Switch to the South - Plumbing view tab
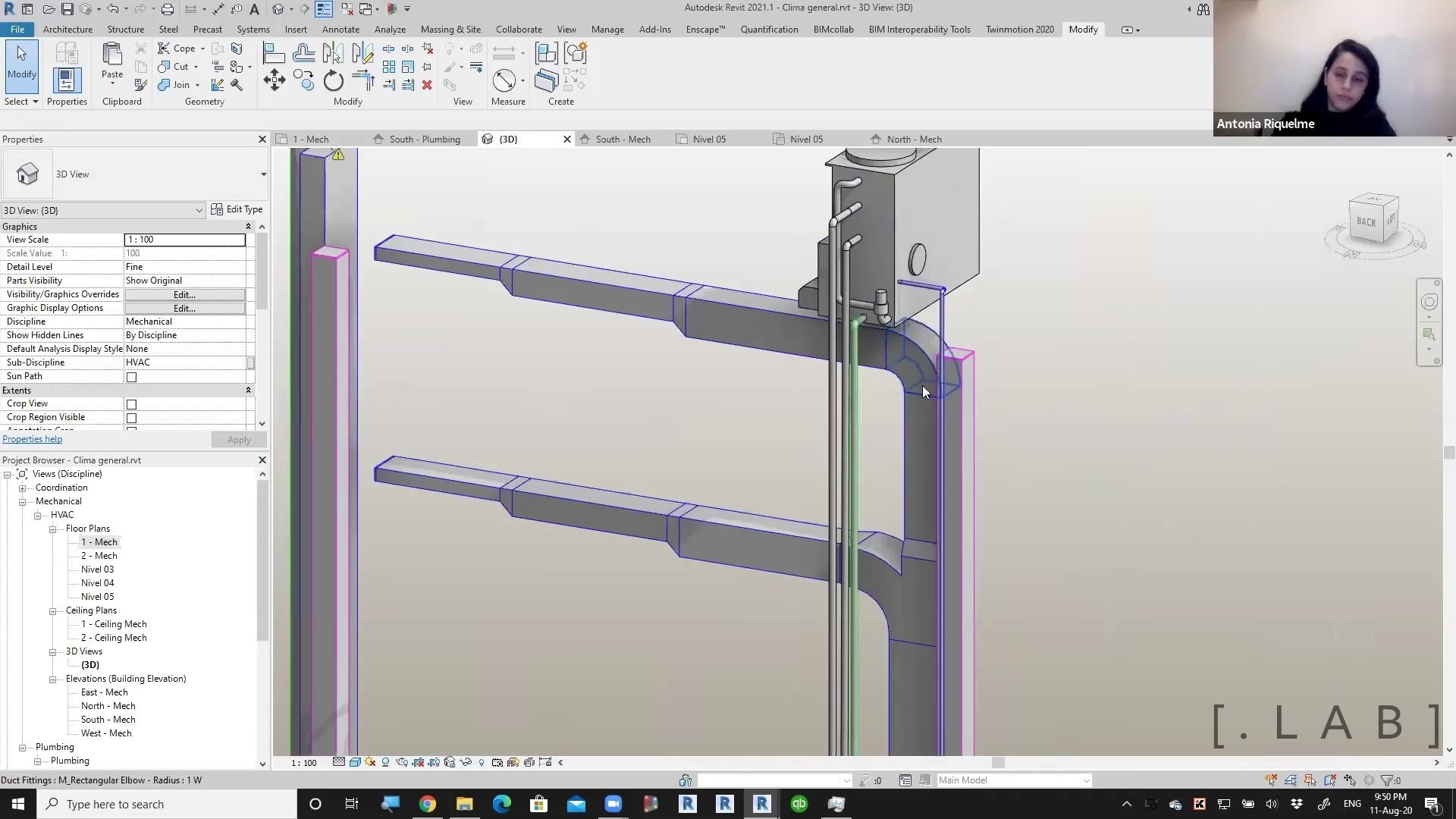 [x=424, y=140]
